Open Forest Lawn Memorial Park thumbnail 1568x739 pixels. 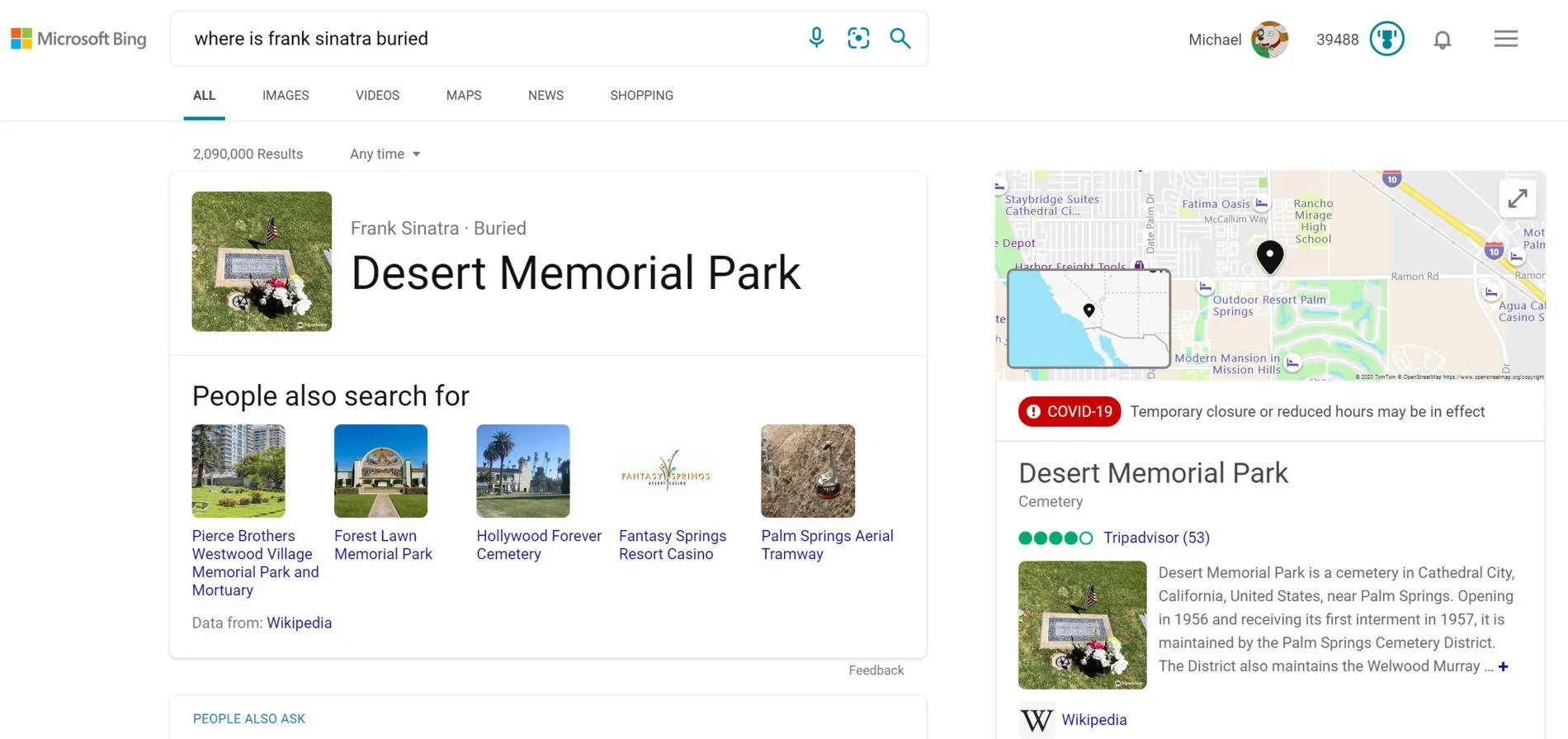point(380,471)
